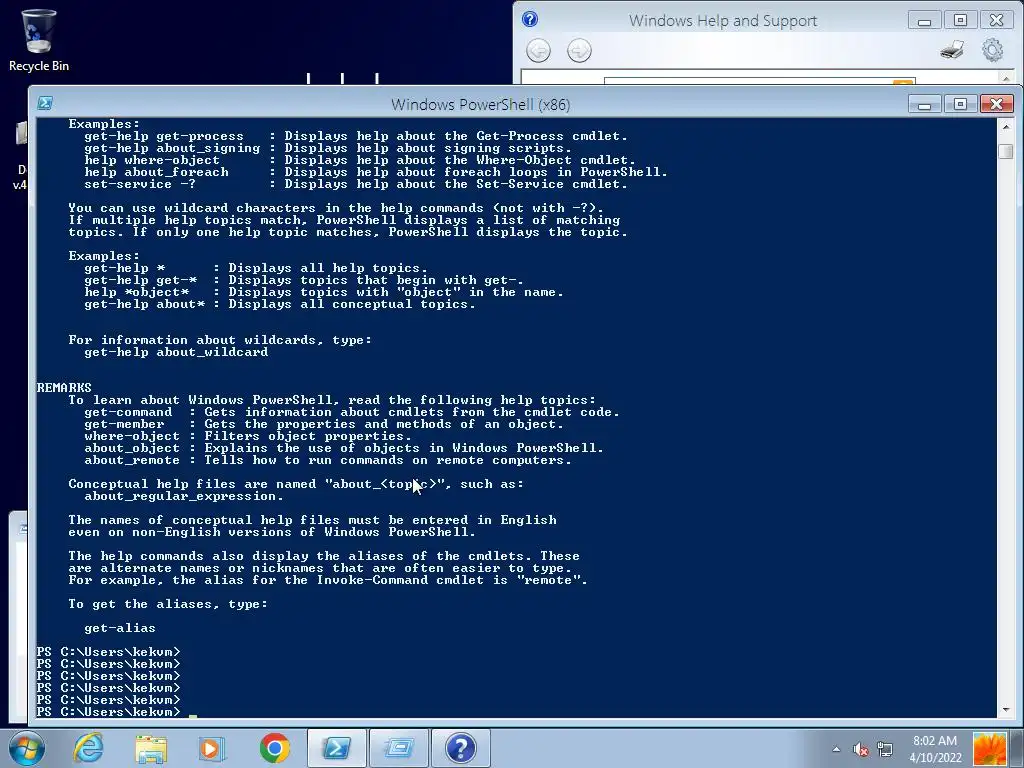Click the last PS C:\Users\kekvm> prompt
Viewport: 1024px width, 768px height.
pyautogui.click(x=108, y=712)
